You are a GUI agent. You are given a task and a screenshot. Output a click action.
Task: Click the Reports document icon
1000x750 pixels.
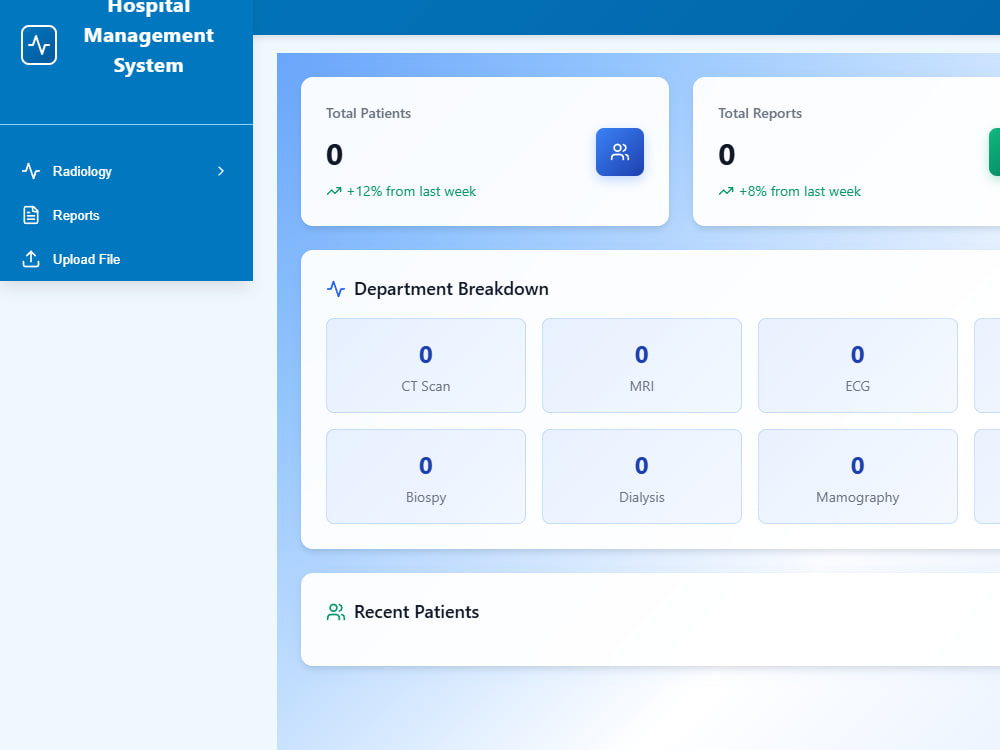[x=31, y=215]
